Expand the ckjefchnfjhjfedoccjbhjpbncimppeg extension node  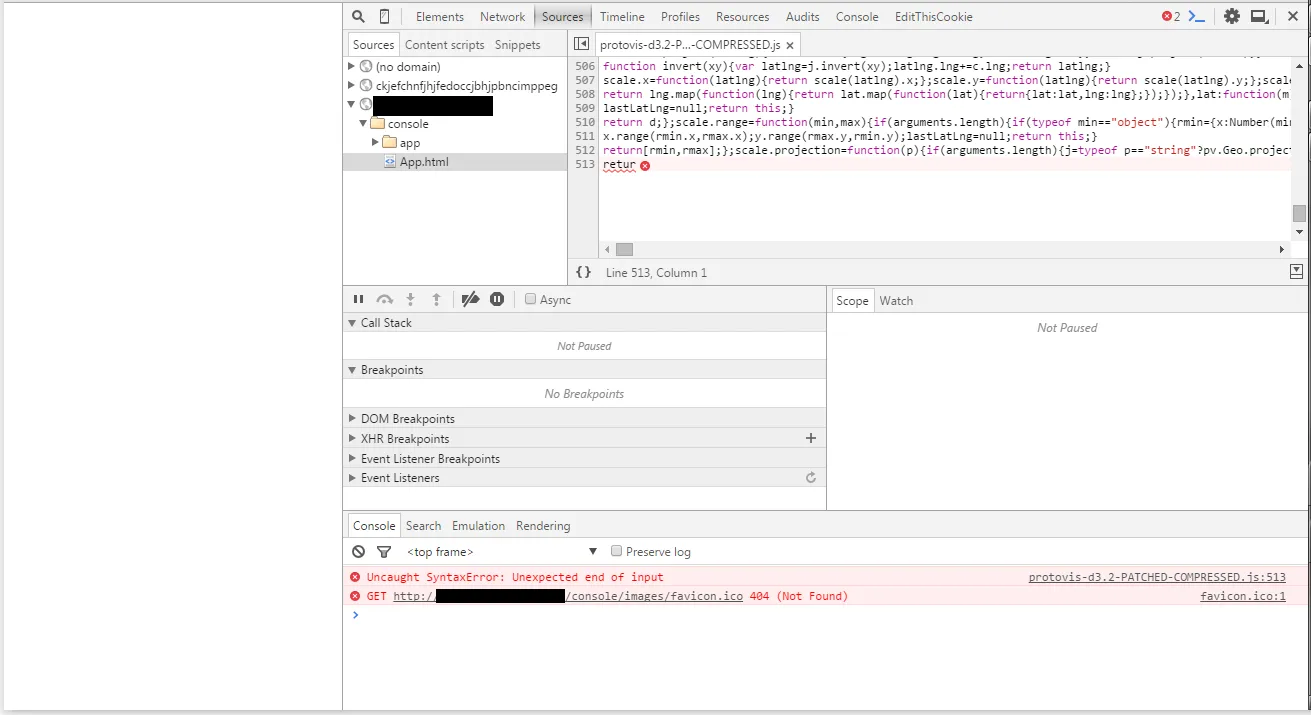(351, 86)
